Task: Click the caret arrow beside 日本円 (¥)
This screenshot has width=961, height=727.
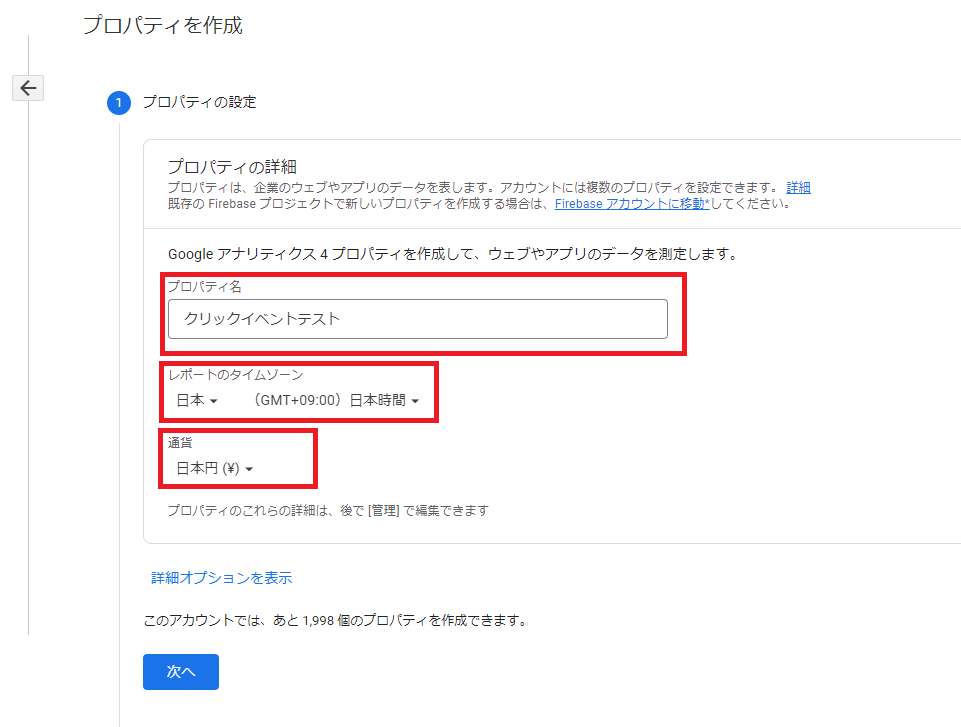Action: click(x=249, y=469)
